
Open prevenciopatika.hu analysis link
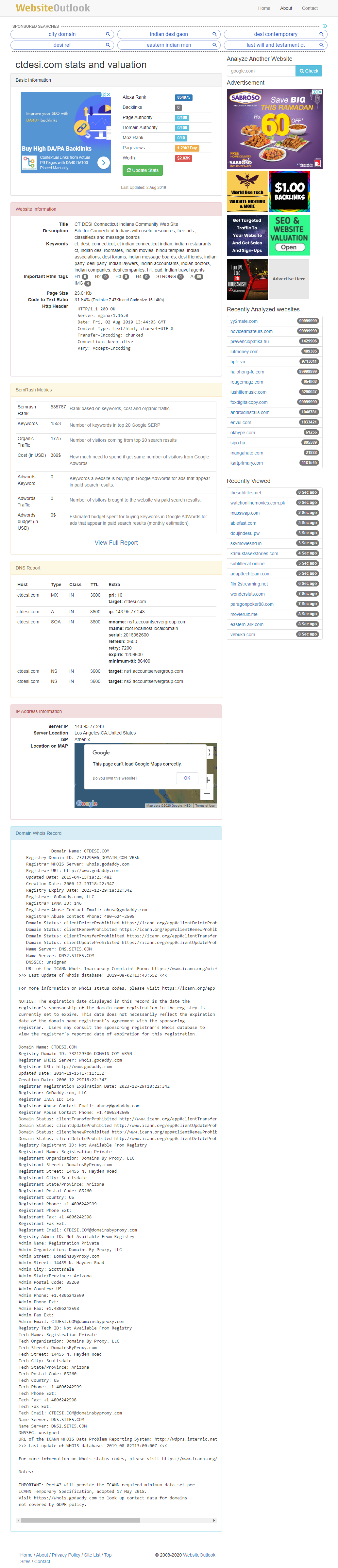pos(249,341)
